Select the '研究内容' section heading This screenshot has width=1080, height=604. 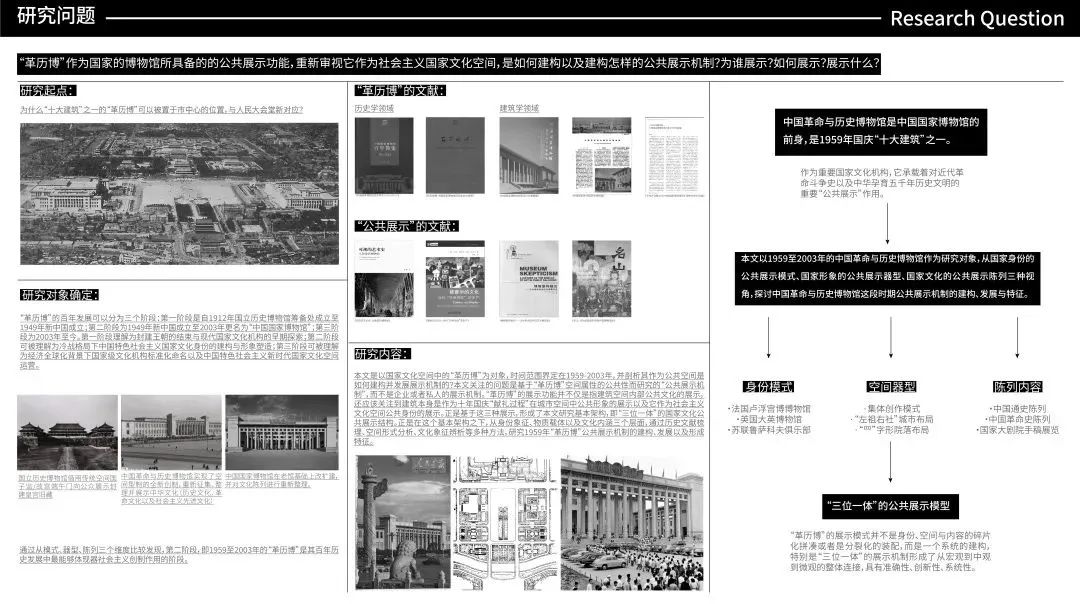click(382, 354)
